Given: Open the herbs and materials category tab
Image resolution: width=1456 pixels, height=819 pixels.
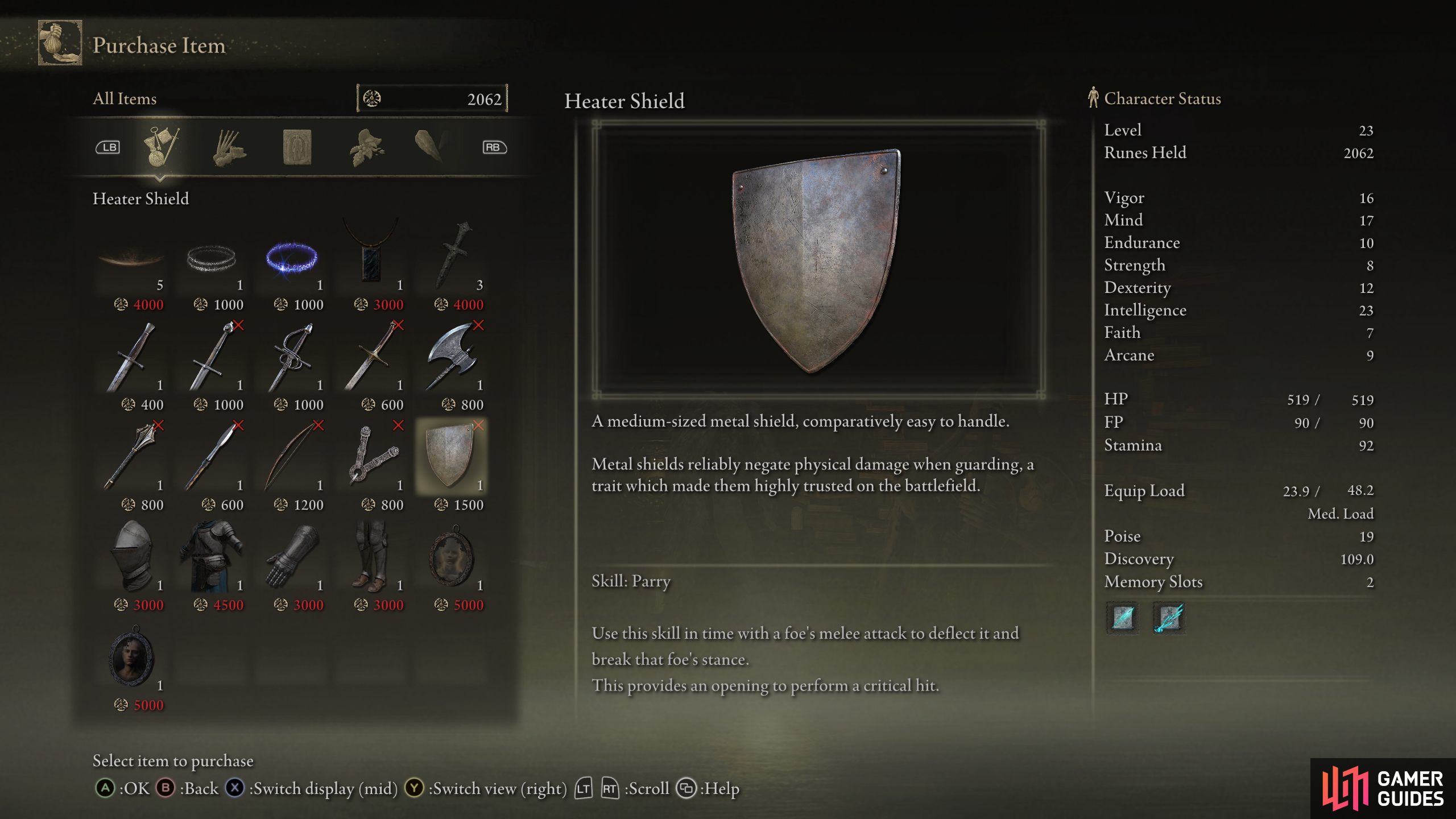Looking at the screenshot, I should pyautogui.click(x=367, y=147).
